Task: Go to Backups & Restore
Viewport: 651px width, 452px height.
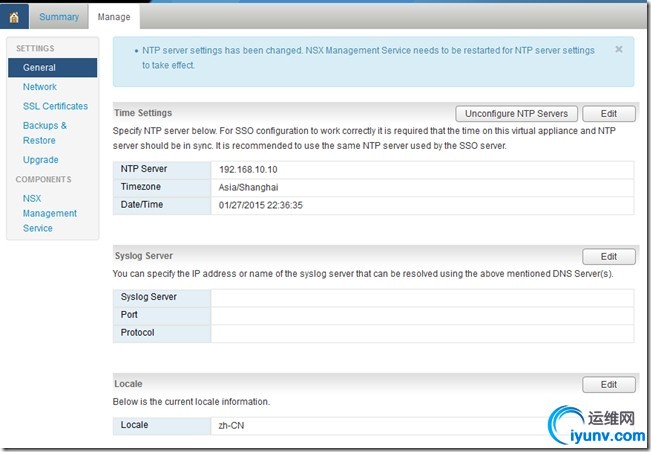Action: [45, 133]
